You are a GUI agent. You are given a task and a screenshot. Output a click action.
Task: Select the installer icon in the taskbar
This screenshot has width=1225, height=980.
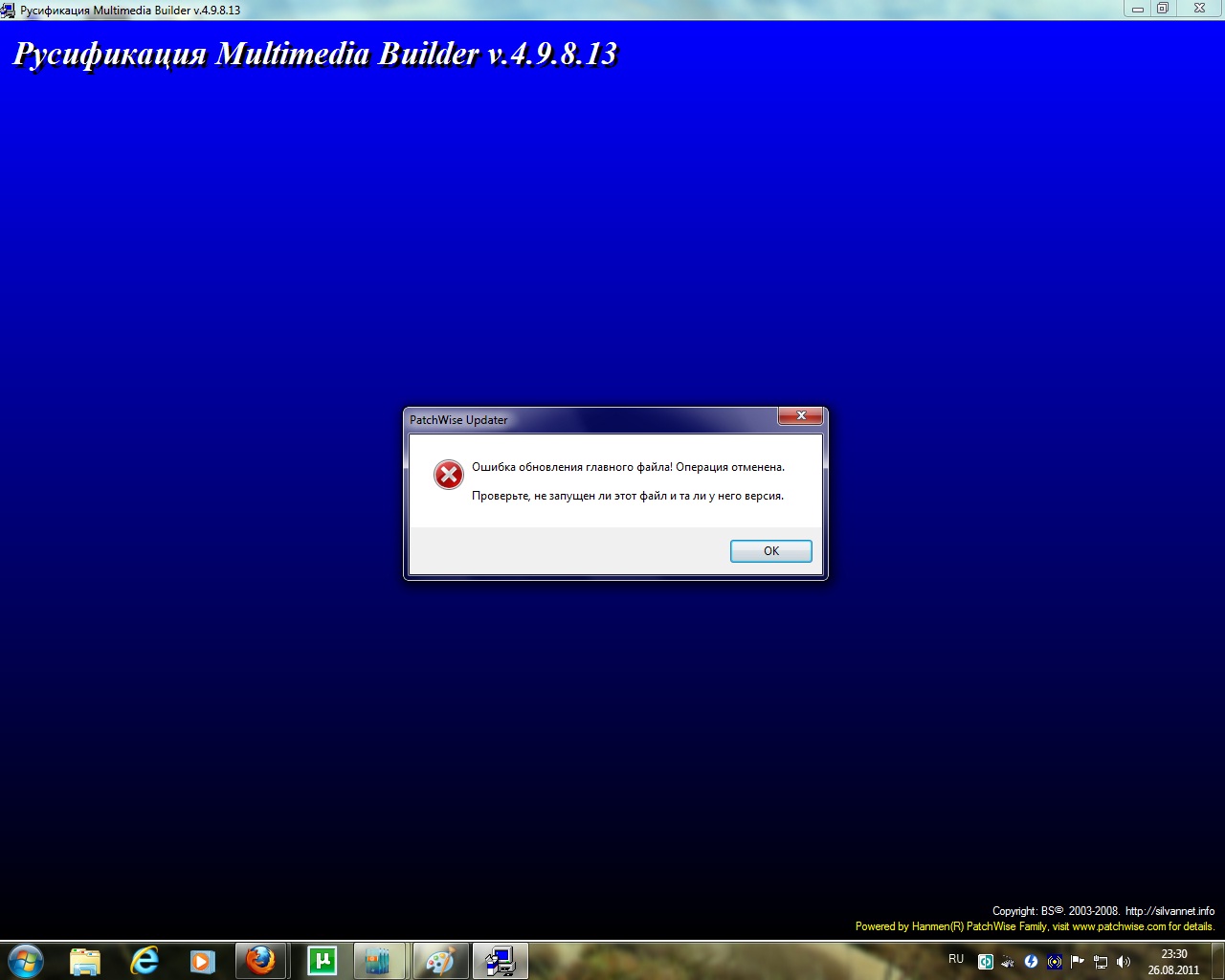point(500,961)
